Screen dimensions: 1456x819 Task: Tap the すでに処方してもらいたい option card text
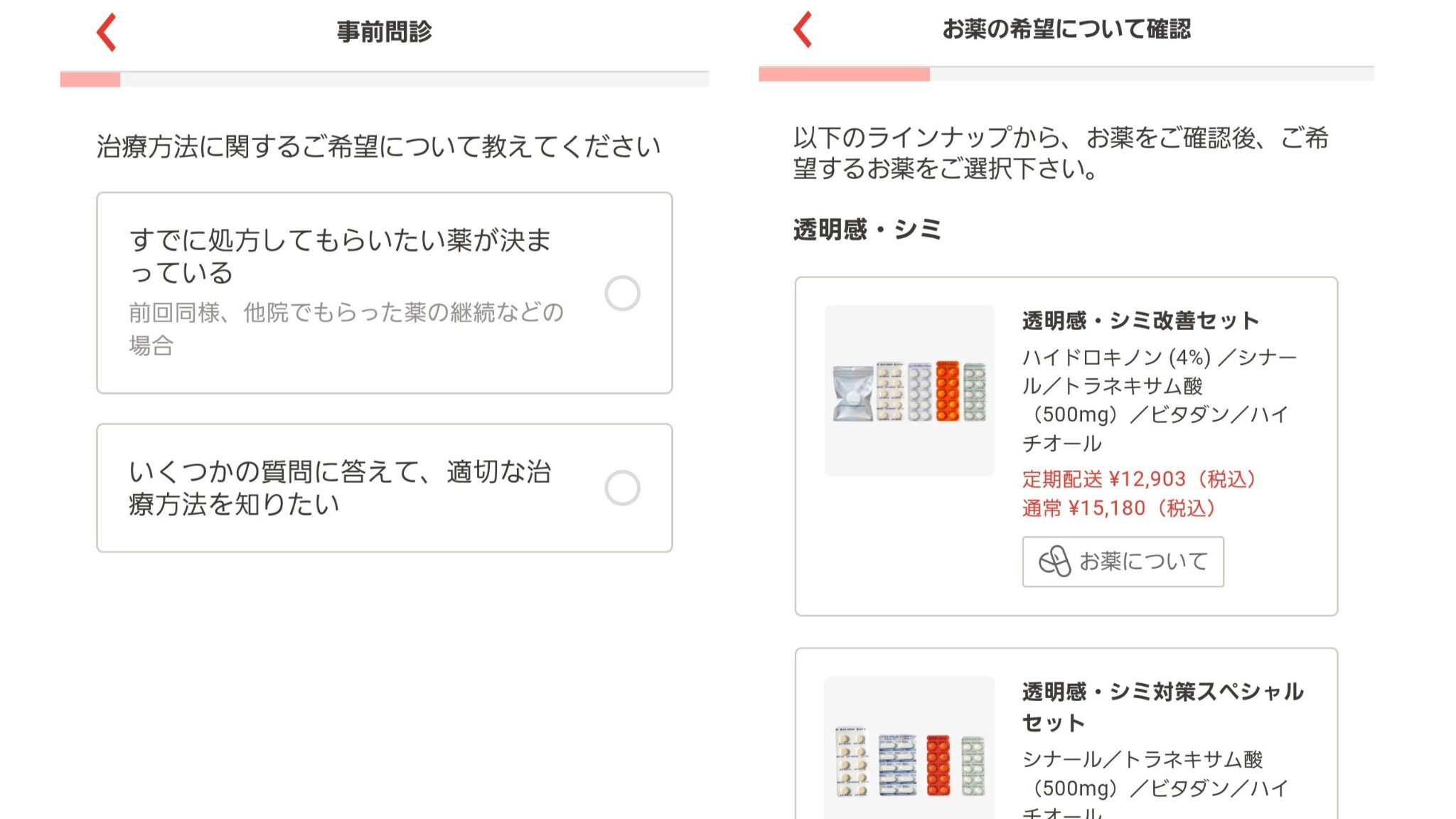pos(340,257)
